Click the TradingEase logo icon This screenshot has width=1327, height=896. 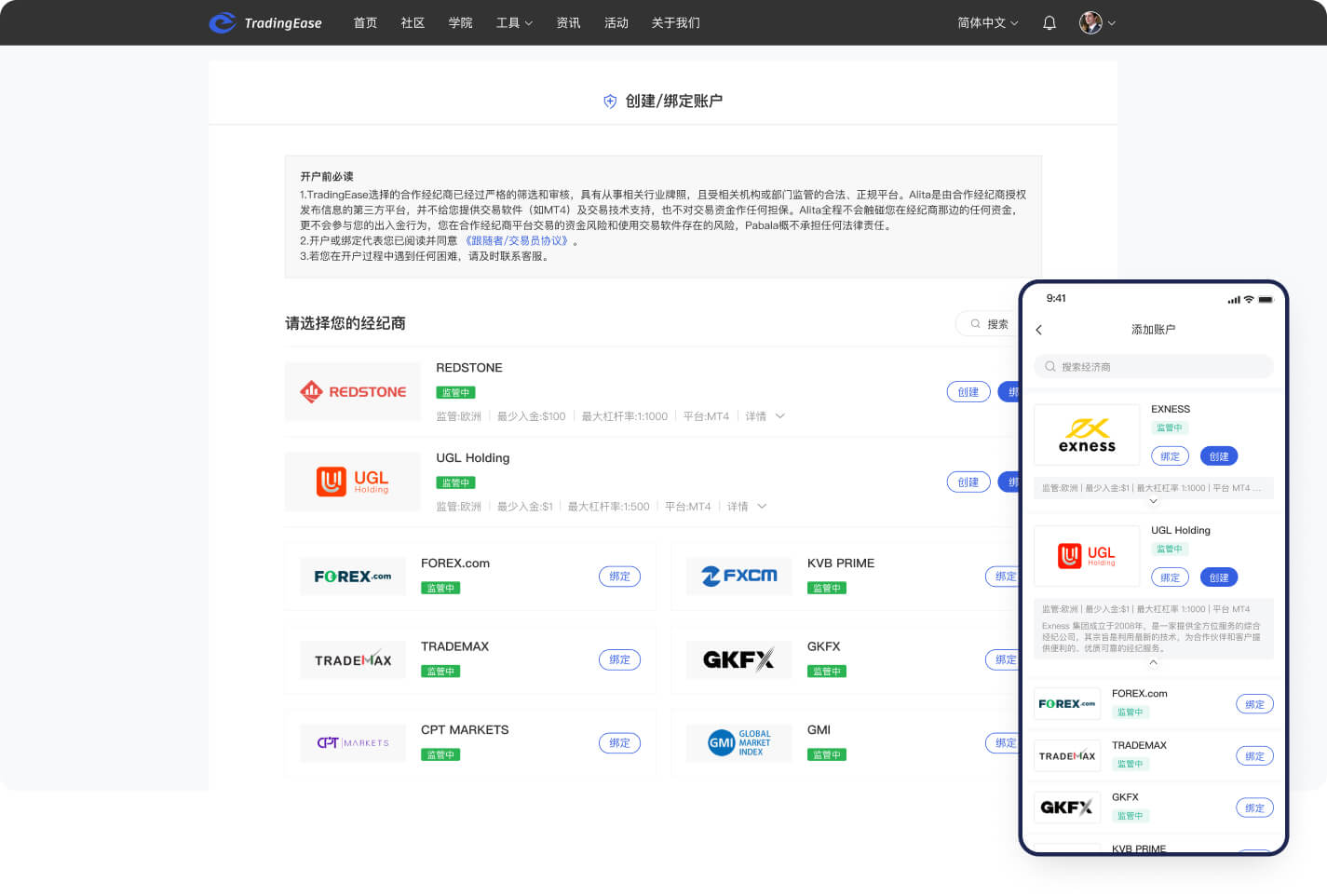click(222, 22)
